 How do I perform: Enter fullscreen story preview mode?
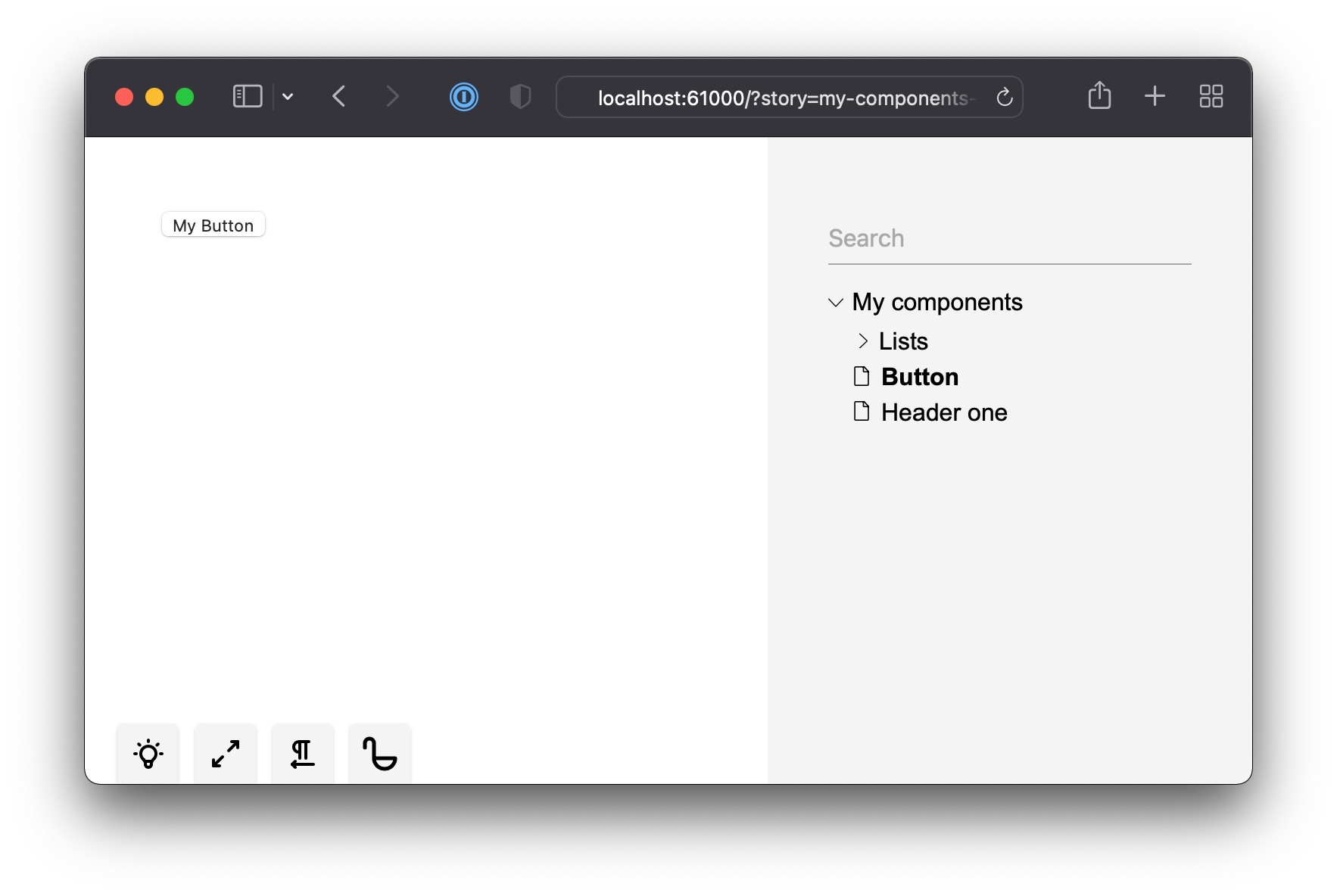(225, 753)
